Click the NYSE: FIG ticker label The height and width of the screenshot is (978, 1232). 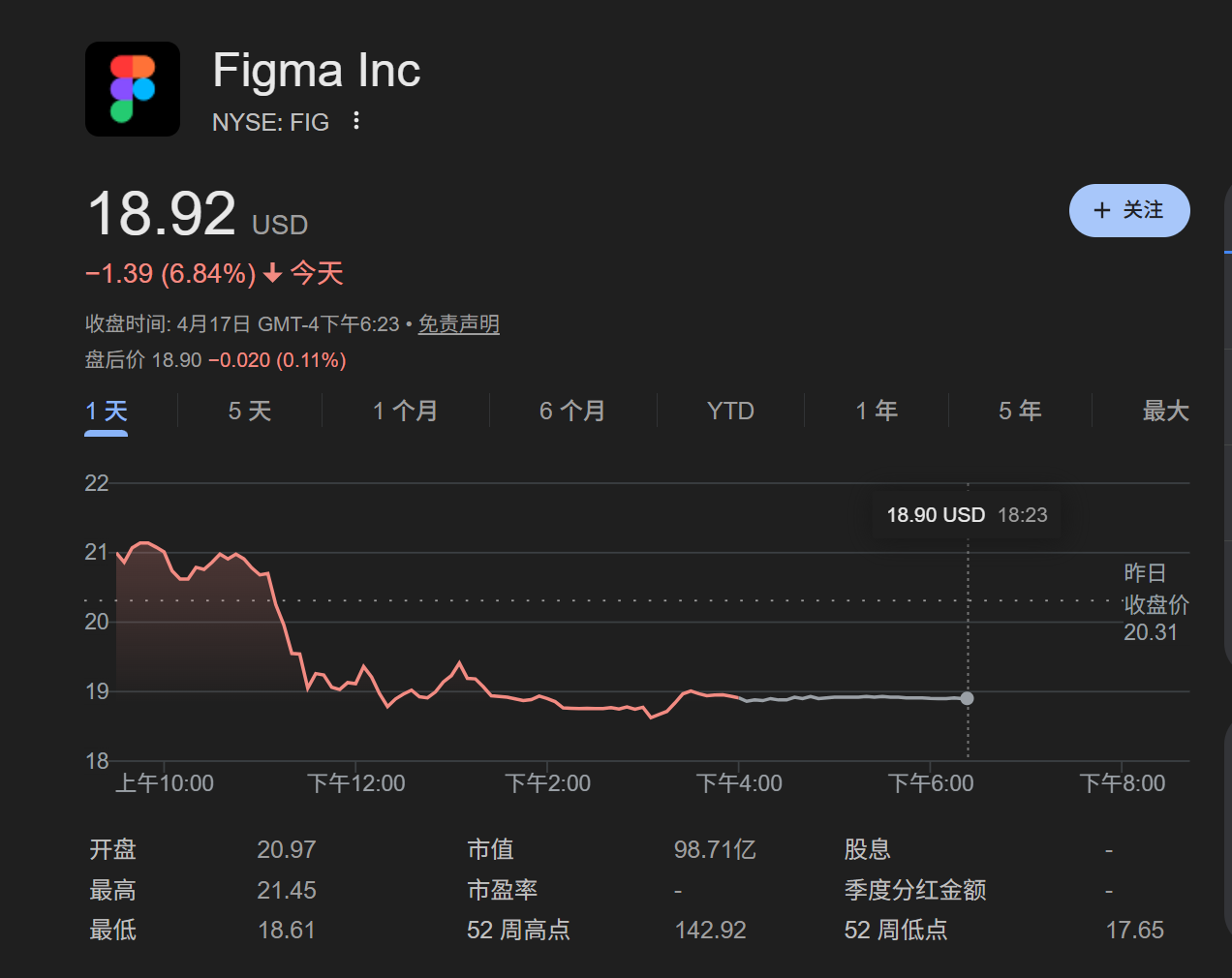pyautogui.click(x=270, y=122)
